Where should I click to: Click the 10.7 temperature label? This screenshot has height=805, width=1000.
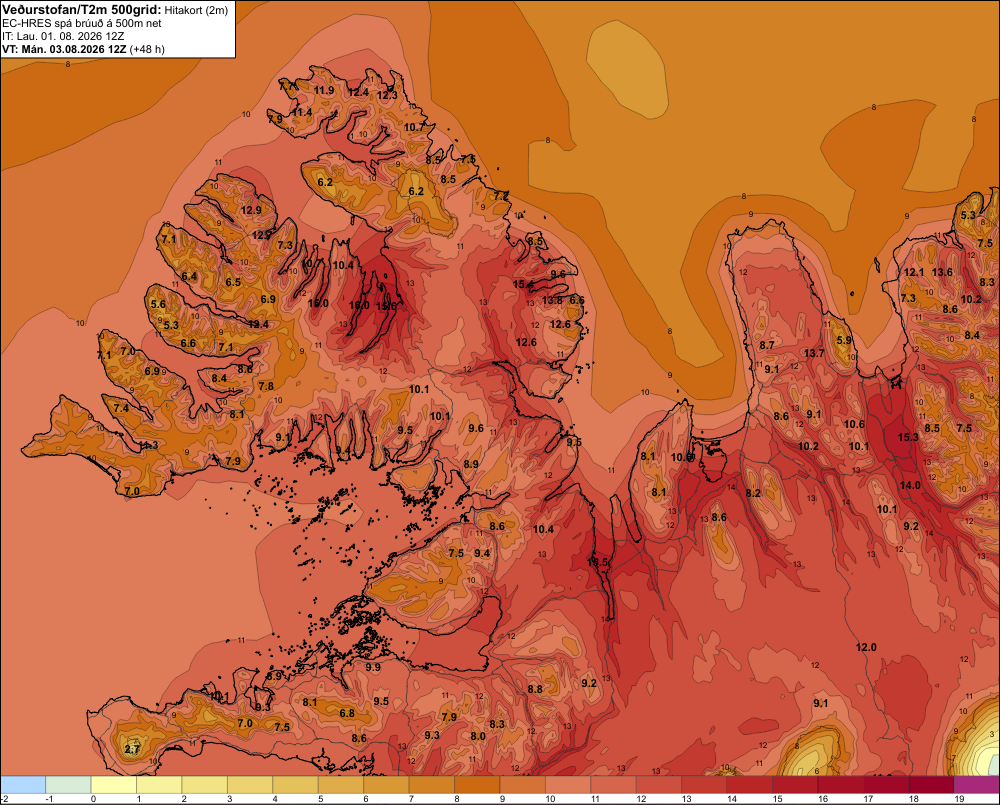(414, 127)
